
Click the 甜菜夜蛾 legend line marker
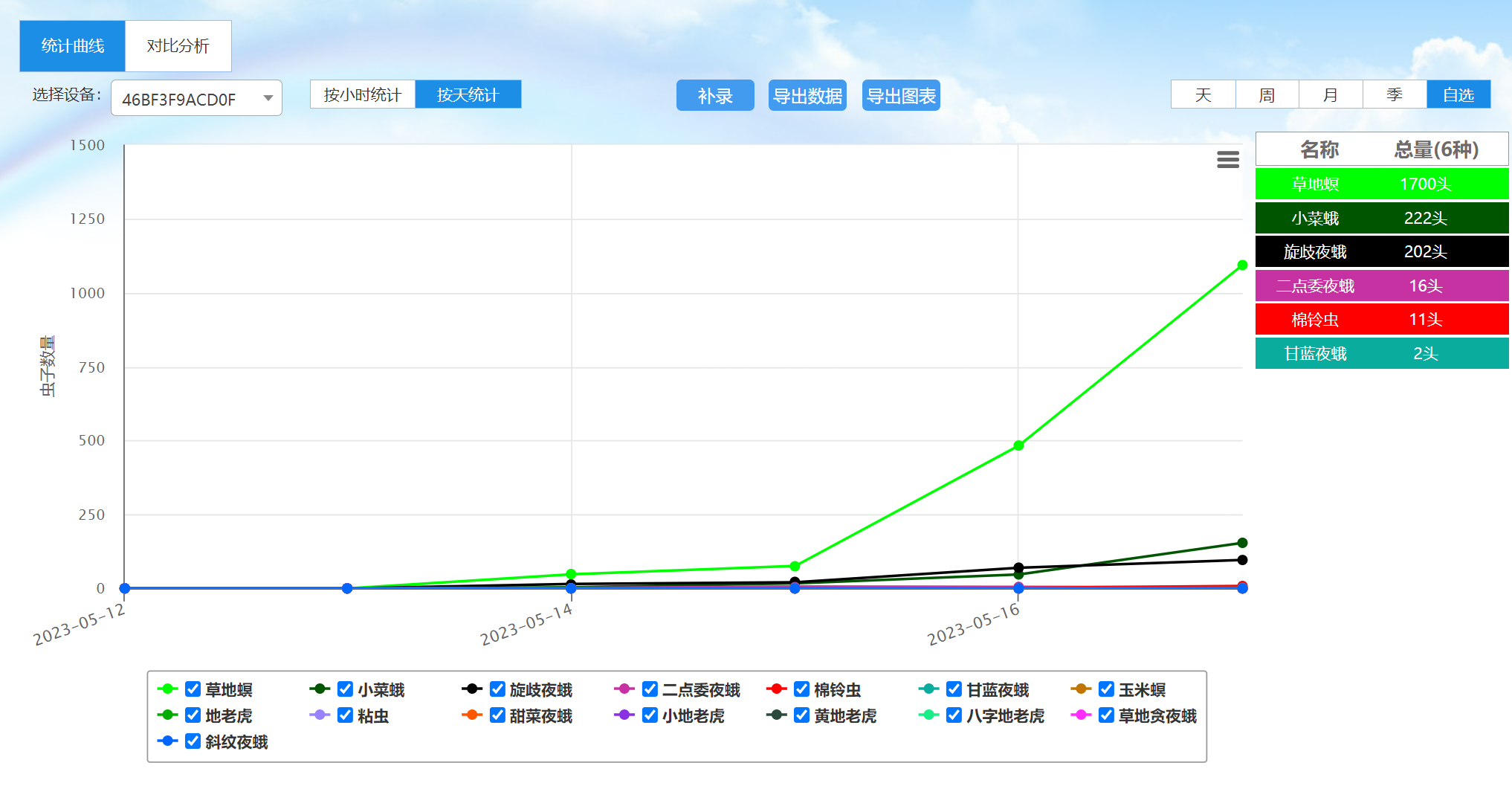click(x=471, y=715)
